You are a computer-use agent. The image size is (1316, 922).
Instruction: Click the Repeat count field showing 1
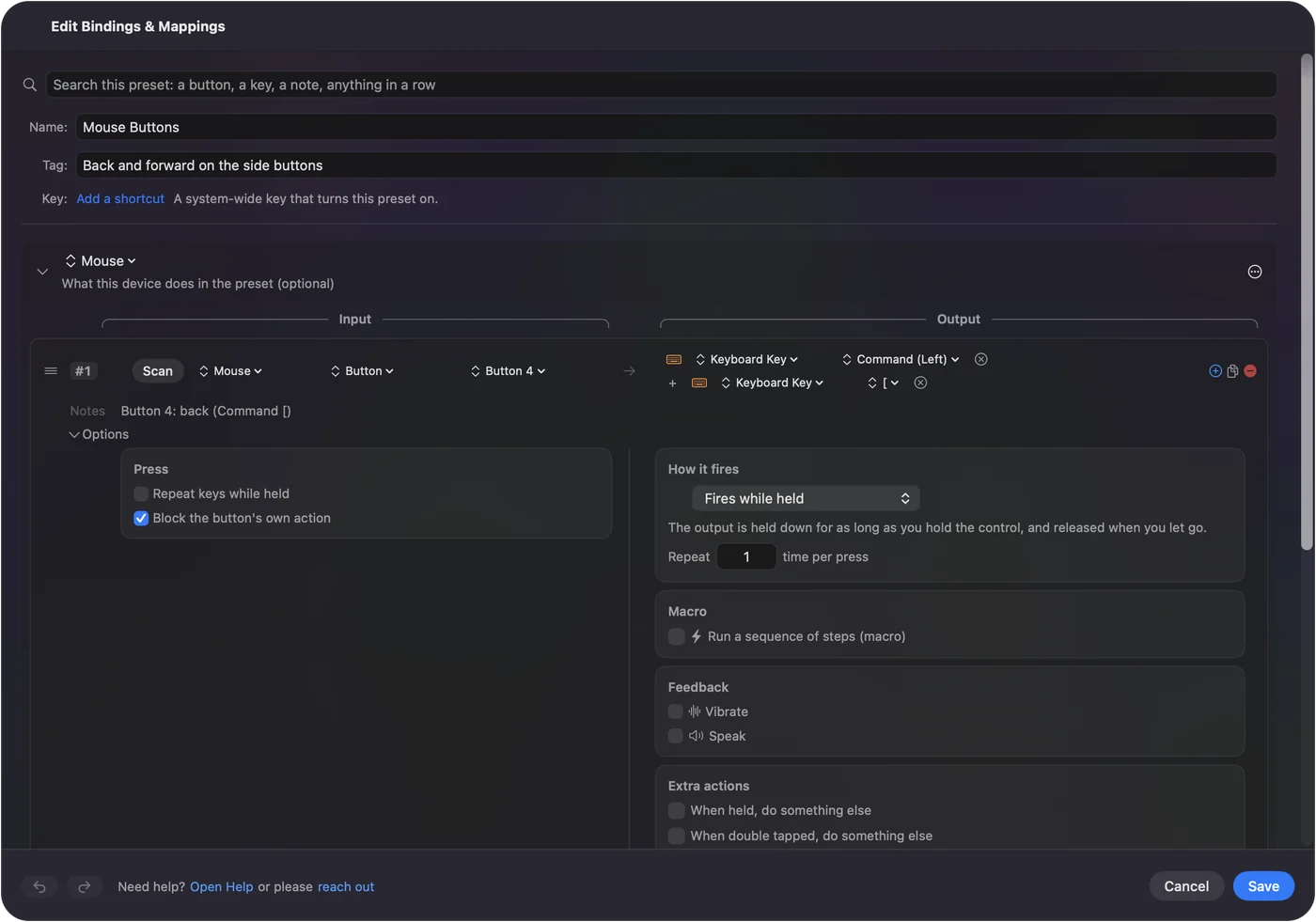pyautogui.click(x=746, y=556)
